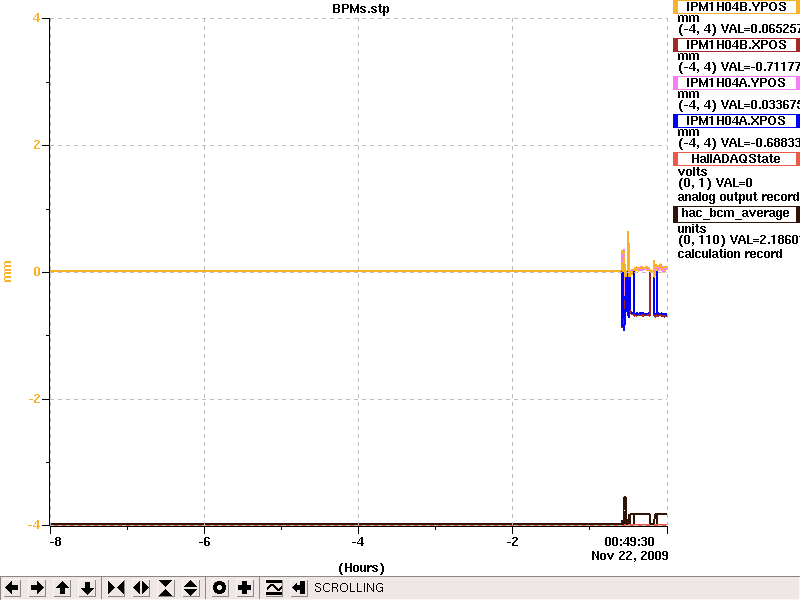Click the waveform refresh toolbar icon
The height and width of the screenshot is (600, 800).
pos(274,588)
